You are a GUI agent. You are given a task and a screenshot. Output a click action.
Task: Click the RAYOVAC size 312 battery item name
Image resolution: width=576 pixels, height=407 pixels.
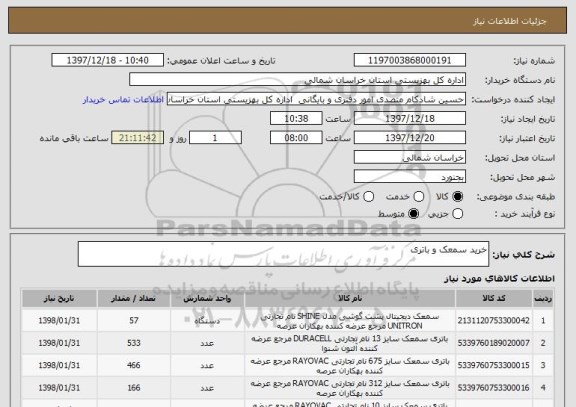[350, 388]
